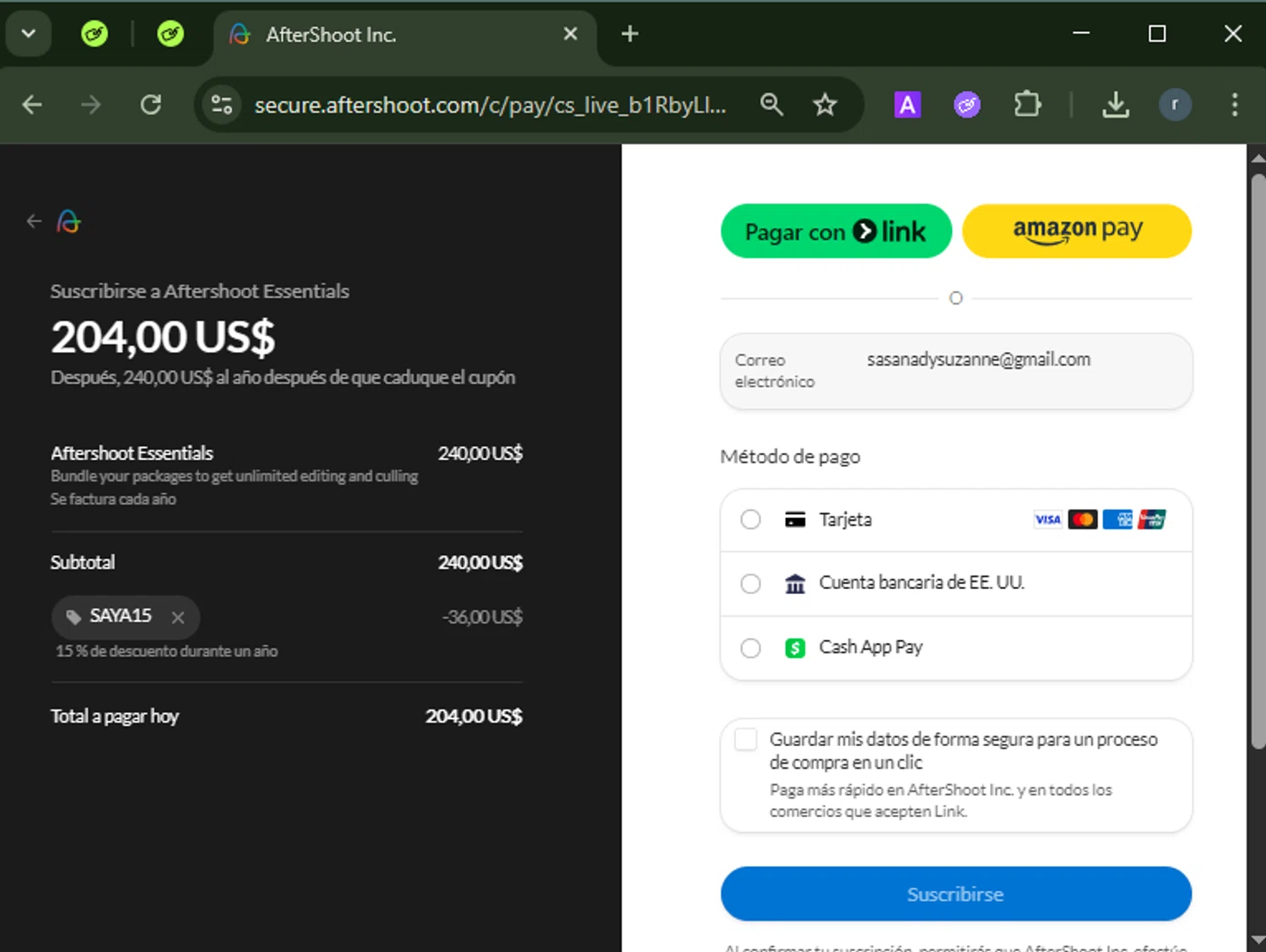Click the green Cash App icon
Image resolution: width=1266 pixels, height=952 pixels.
coord(795,647)
